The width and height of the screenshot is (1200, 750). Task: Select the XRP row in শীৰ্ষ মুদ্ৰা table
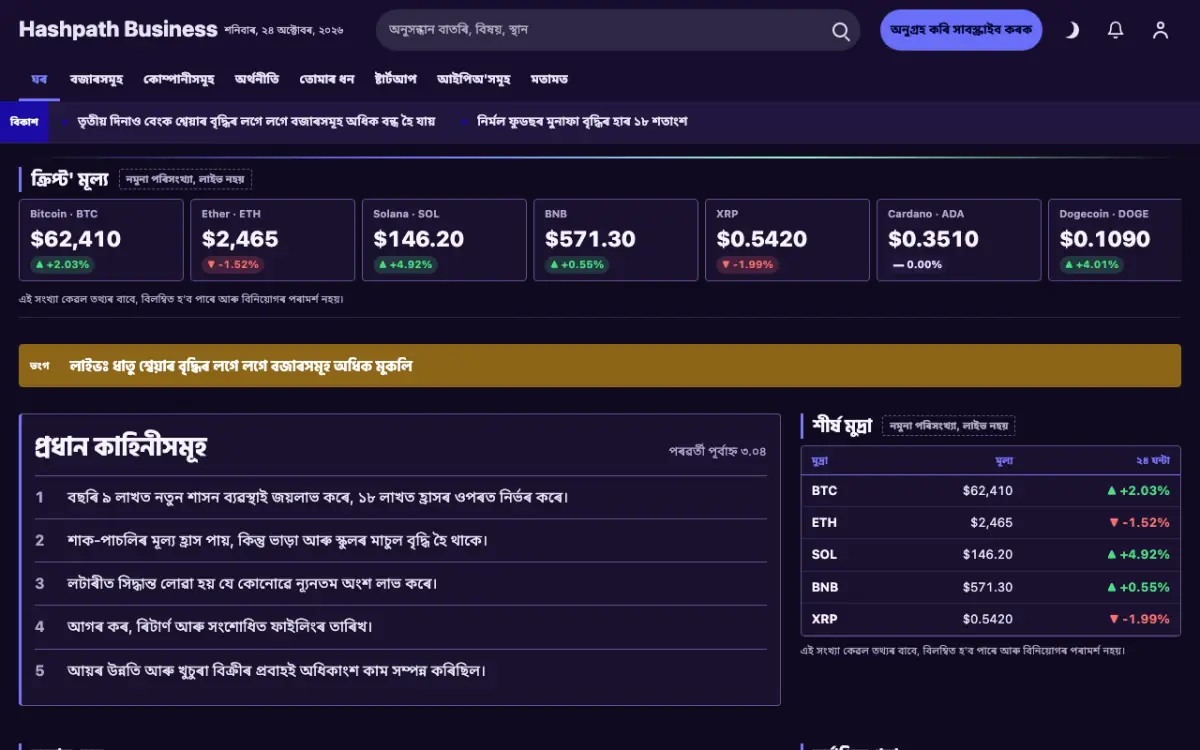[991, 619]
